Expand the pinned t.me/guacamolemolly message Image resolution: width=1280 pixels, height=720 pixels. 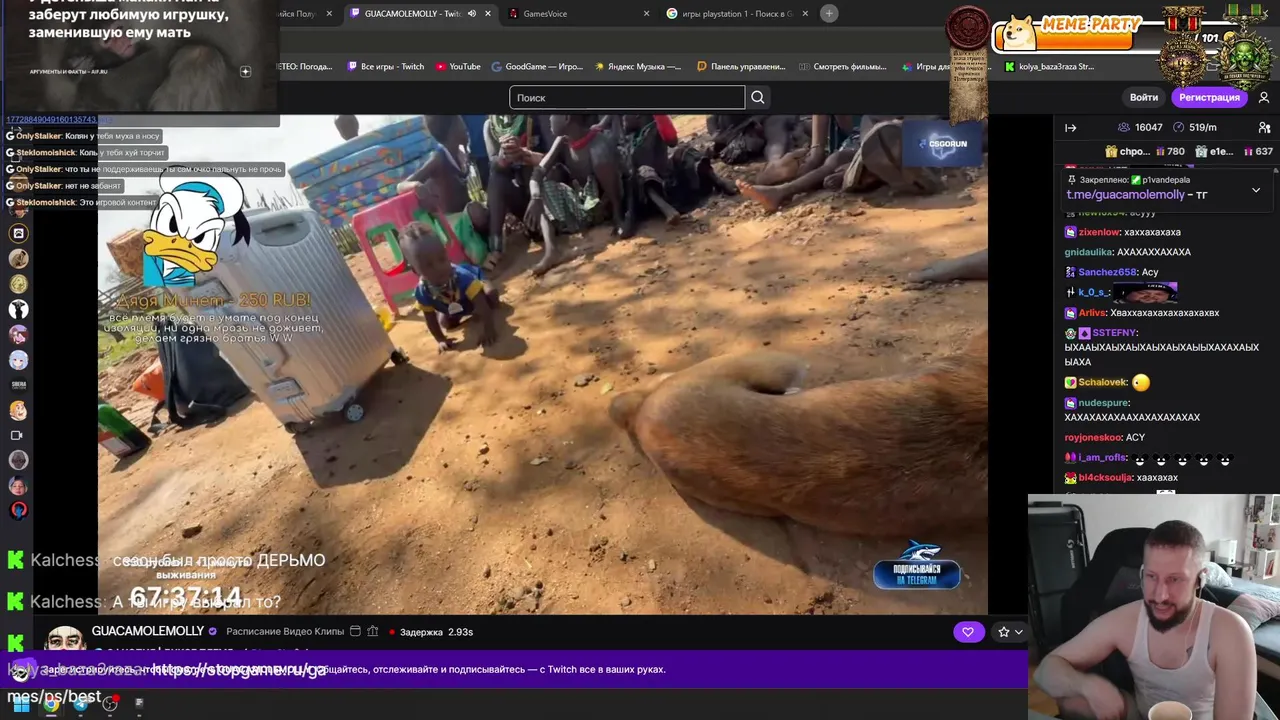pos(1256,190)
